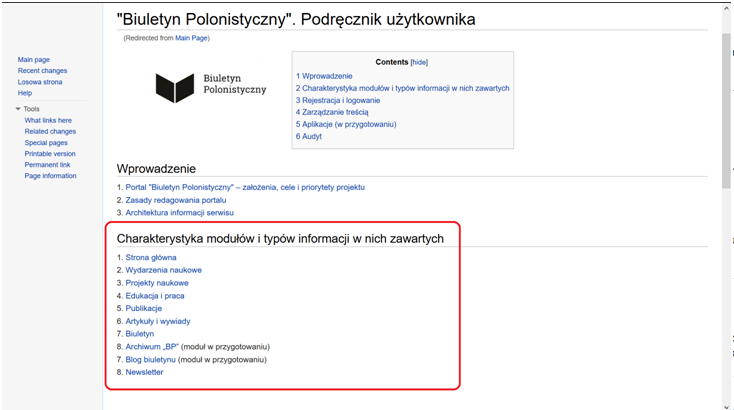Hide the Contents table
Viewport: 734px width, 410px height.
point(419,62)
